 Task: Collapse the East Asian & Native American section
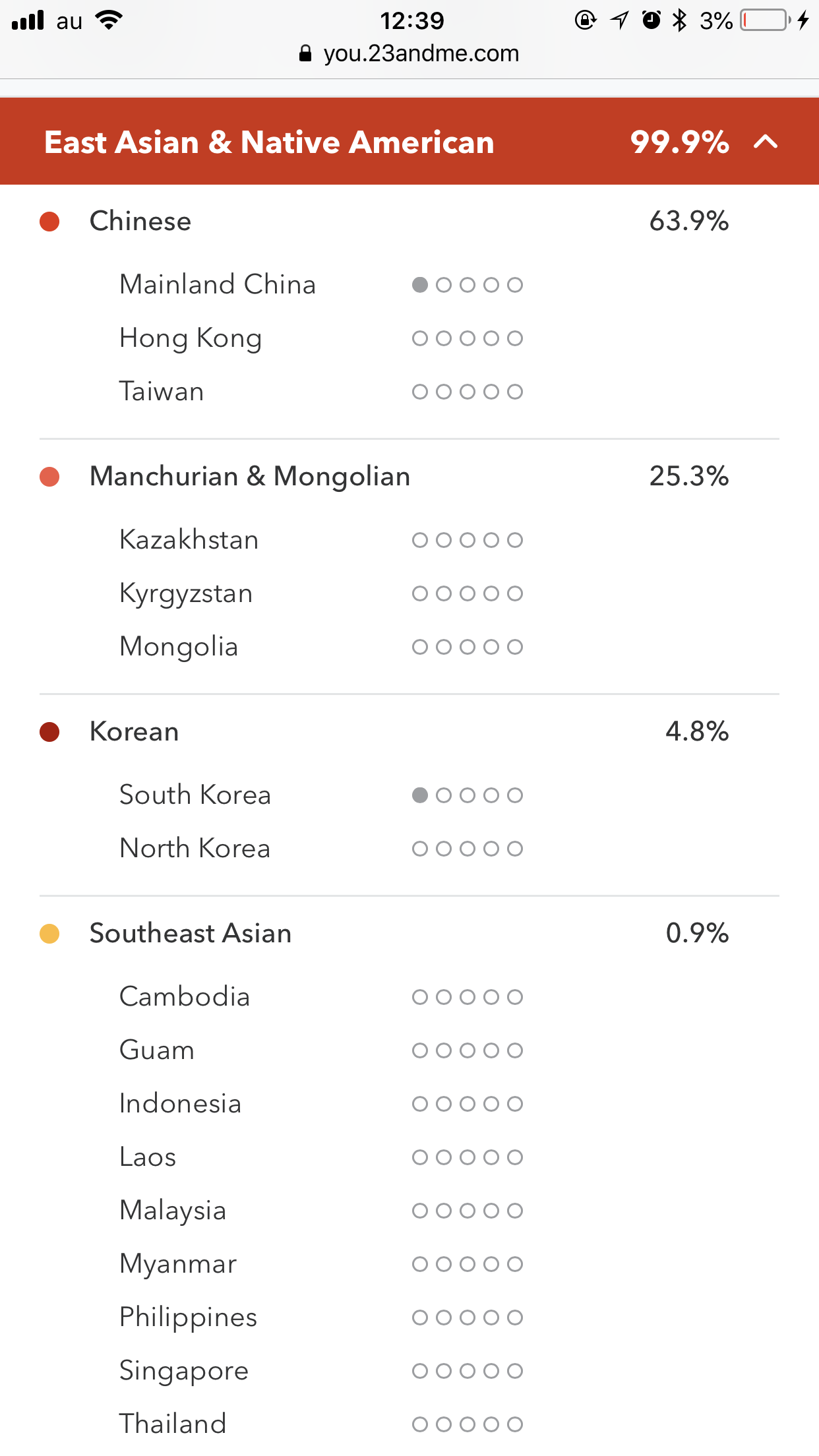coord(766,142)
